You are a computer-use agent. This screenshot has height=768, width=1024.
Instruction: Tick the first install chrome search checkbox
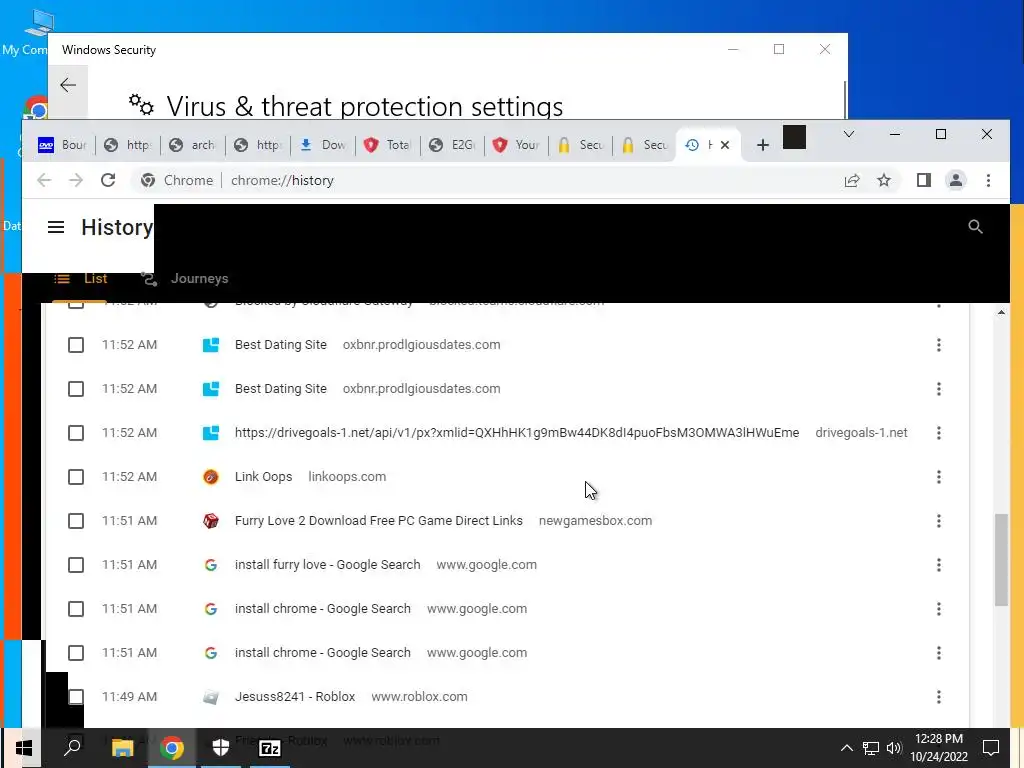[x=76, y=609]
